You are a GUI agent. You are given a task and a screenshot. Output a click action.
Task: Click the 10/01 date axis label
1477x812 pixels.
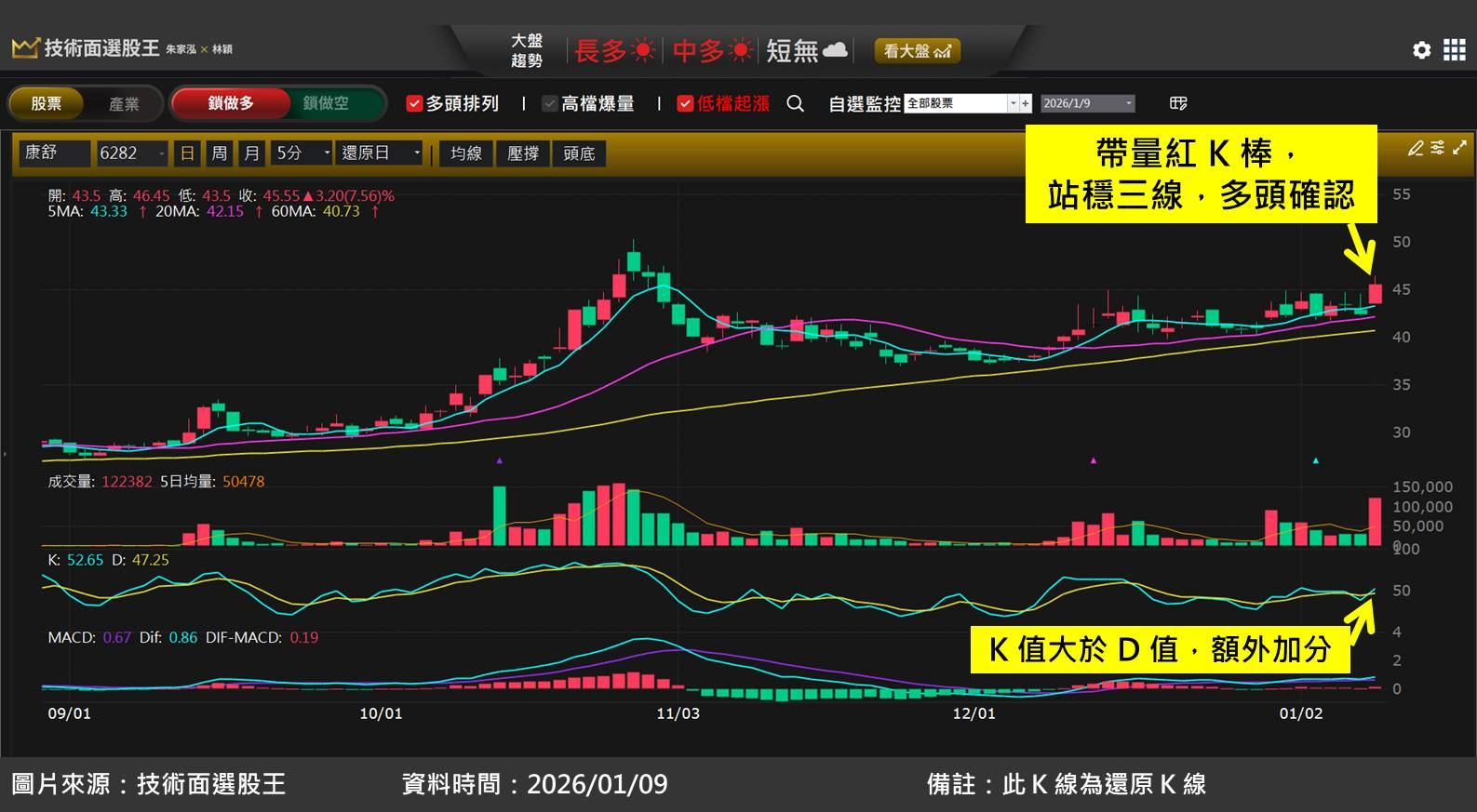pos(381,713)
